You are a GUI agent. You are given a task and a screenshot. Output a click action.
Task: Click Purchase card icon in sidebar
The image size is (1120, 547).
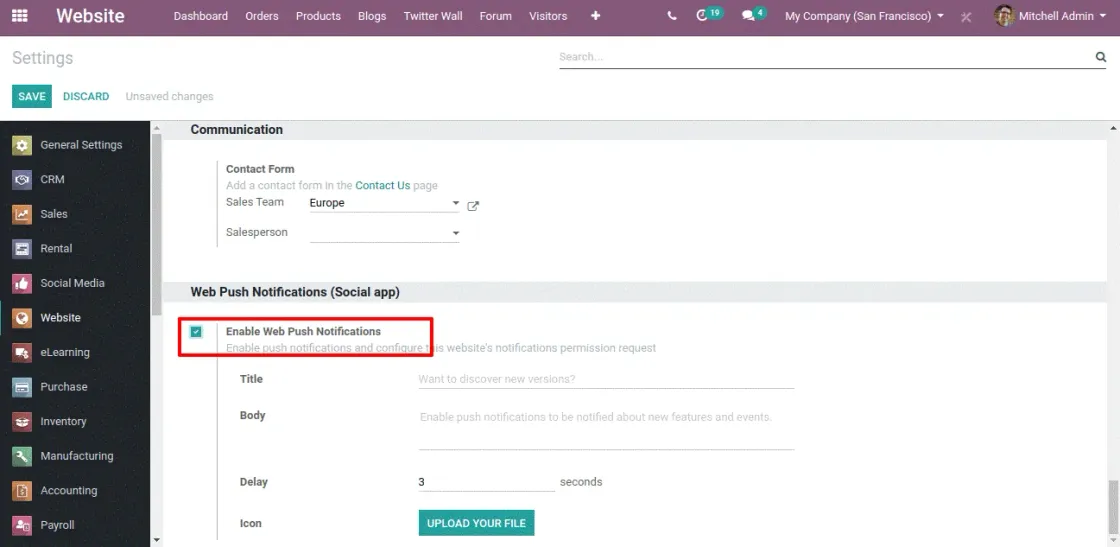click(x=22, y=387)
